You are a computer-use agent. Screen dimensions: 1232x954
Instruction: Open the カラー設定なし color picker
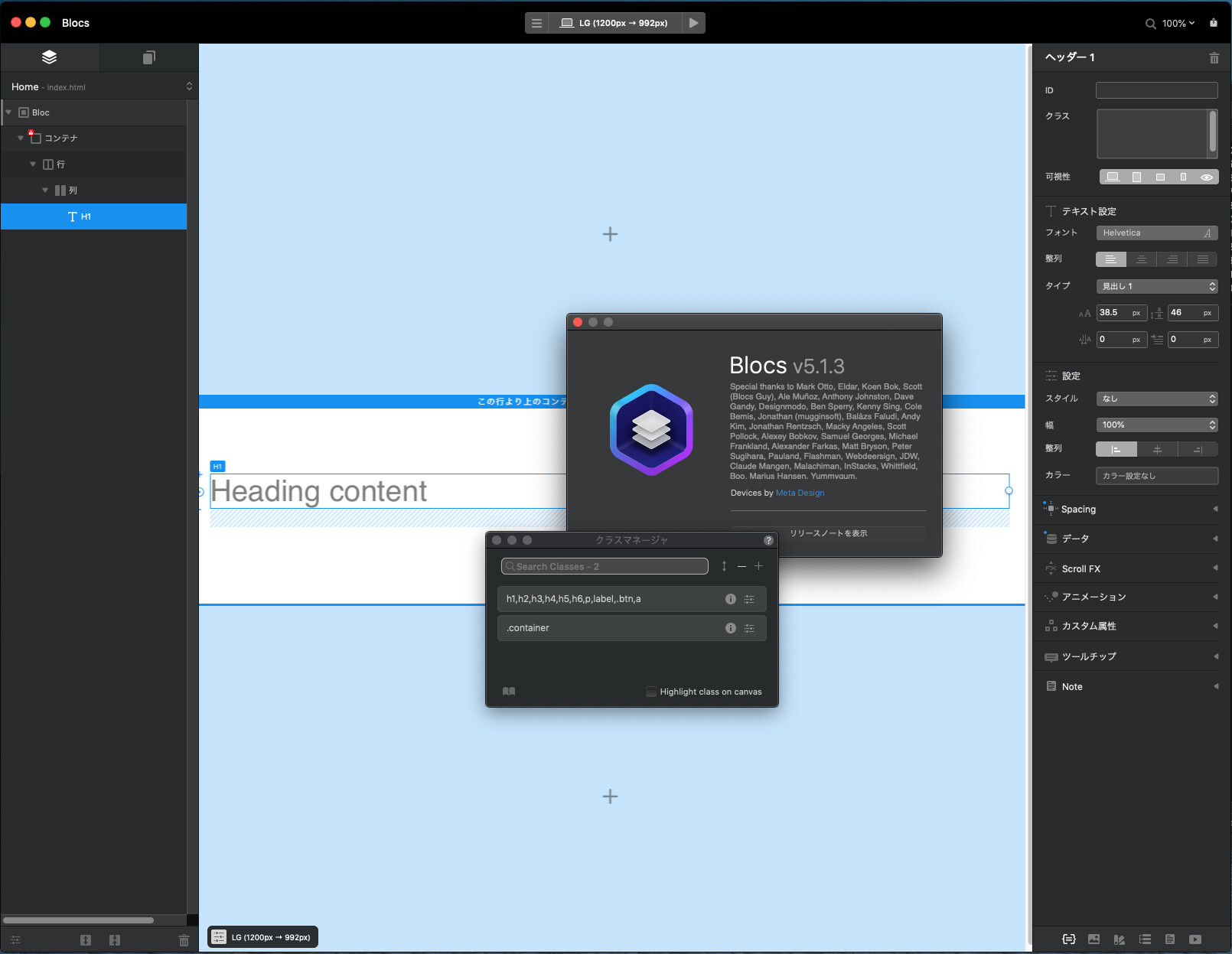point(1156,476)
